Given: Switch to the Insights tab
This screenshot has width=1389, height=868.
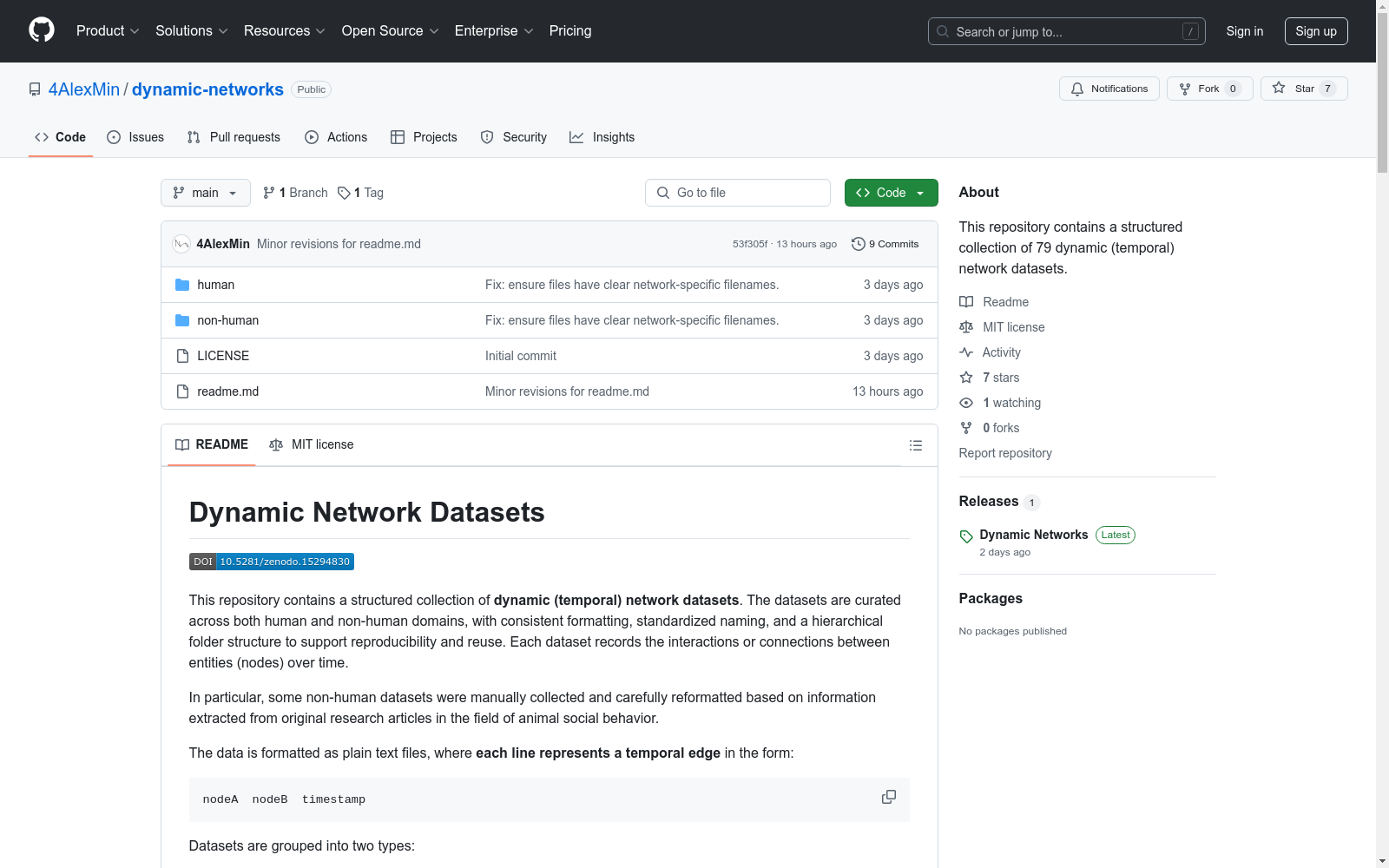Looking at the screenshot, I should pos(602,137).
